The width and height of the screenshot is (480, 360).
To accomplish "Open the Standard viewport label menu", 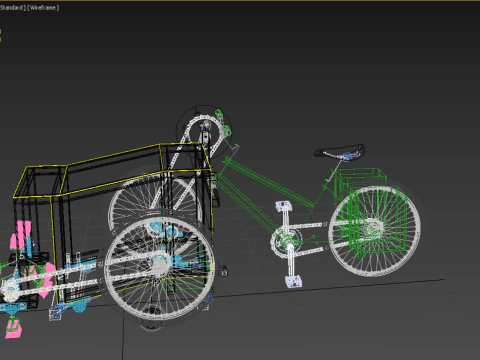I will coord(13,7).
